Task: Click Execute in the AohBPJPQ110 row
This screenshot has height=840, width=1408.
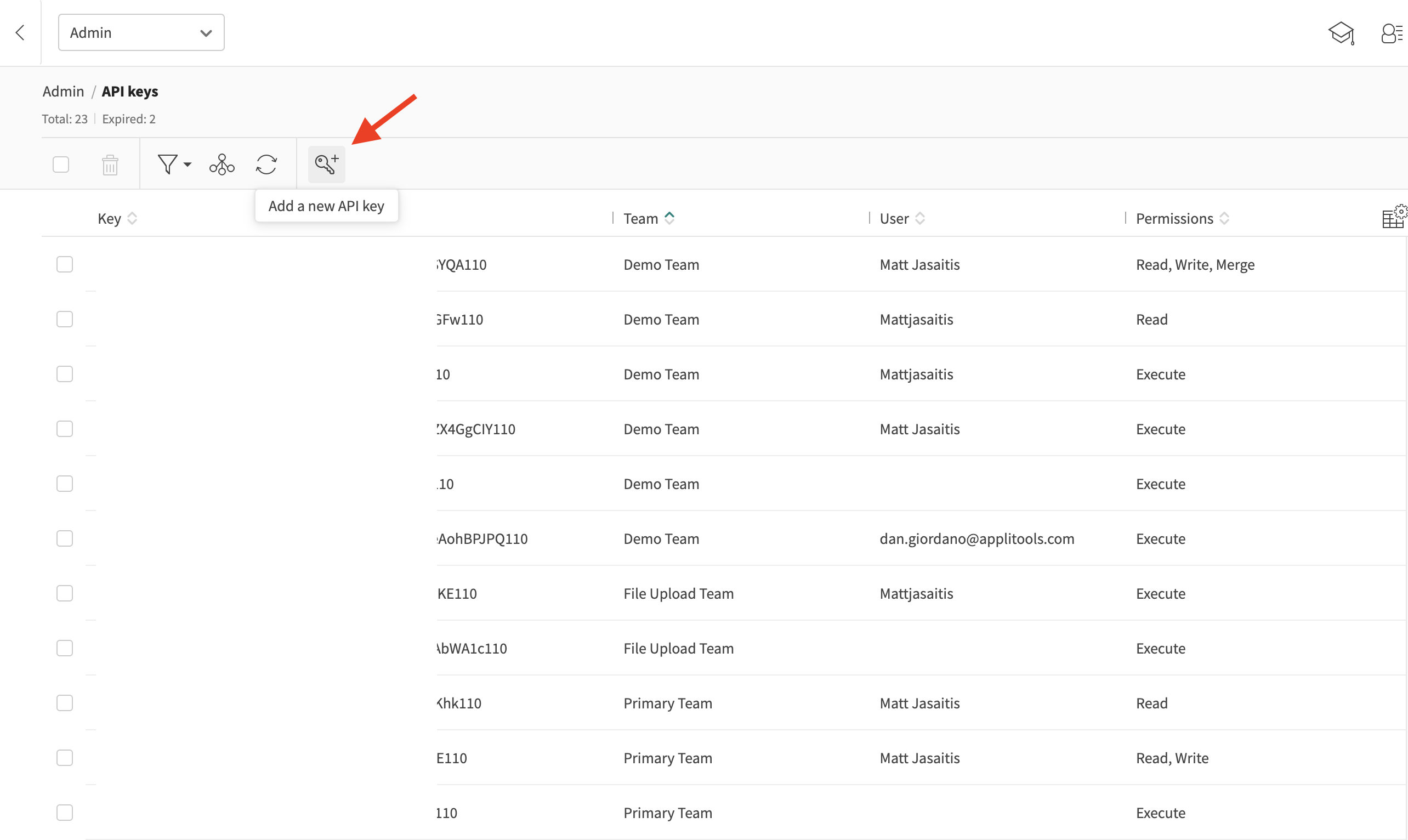Action: (x=1161, y=539)
